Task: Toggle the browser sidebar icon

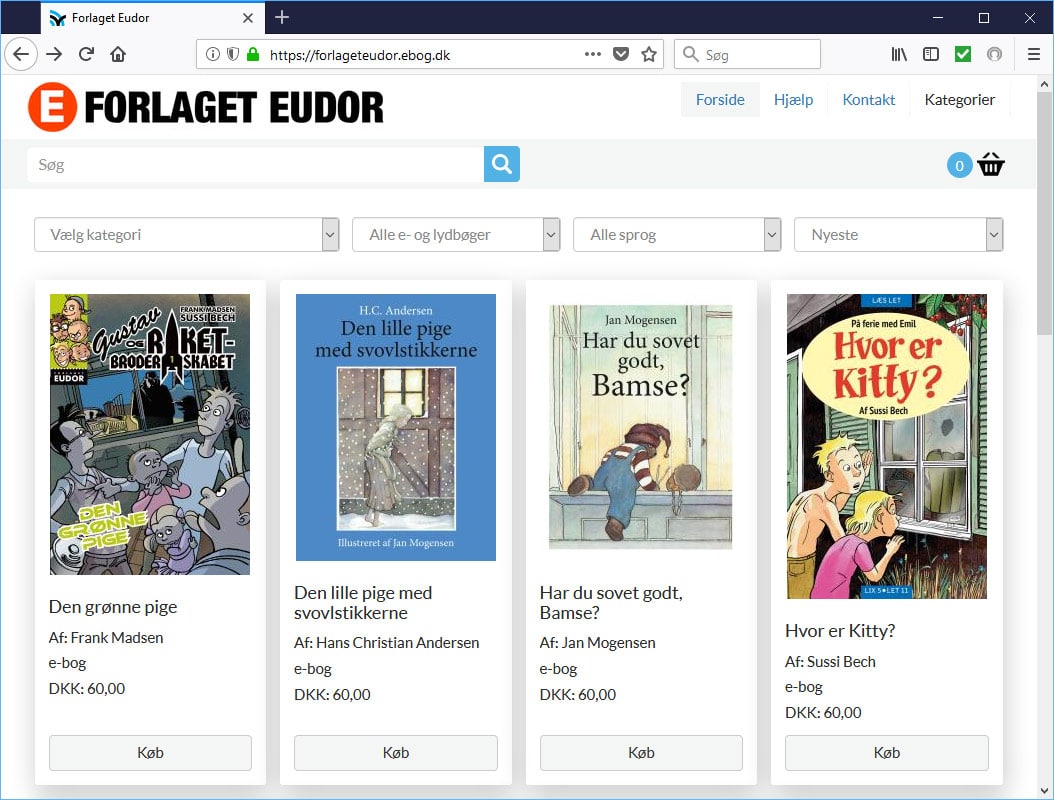Action: (931, 54)
